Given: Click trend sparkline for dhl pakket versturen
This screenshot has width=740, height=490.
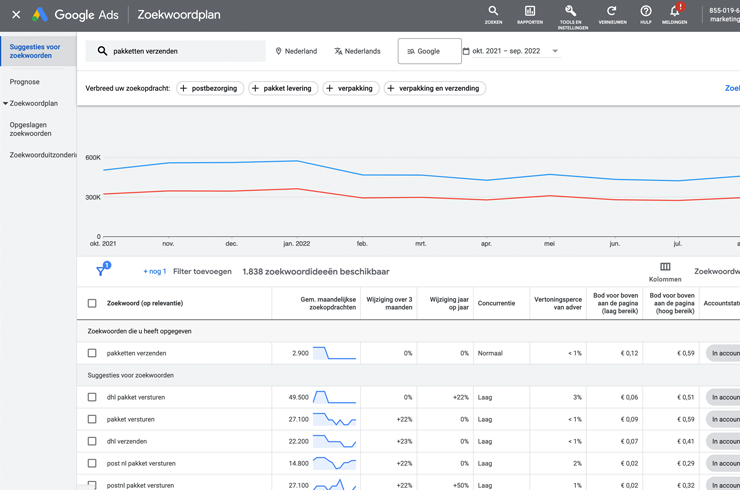Looking at the screenshot, I should pos(334,397).
